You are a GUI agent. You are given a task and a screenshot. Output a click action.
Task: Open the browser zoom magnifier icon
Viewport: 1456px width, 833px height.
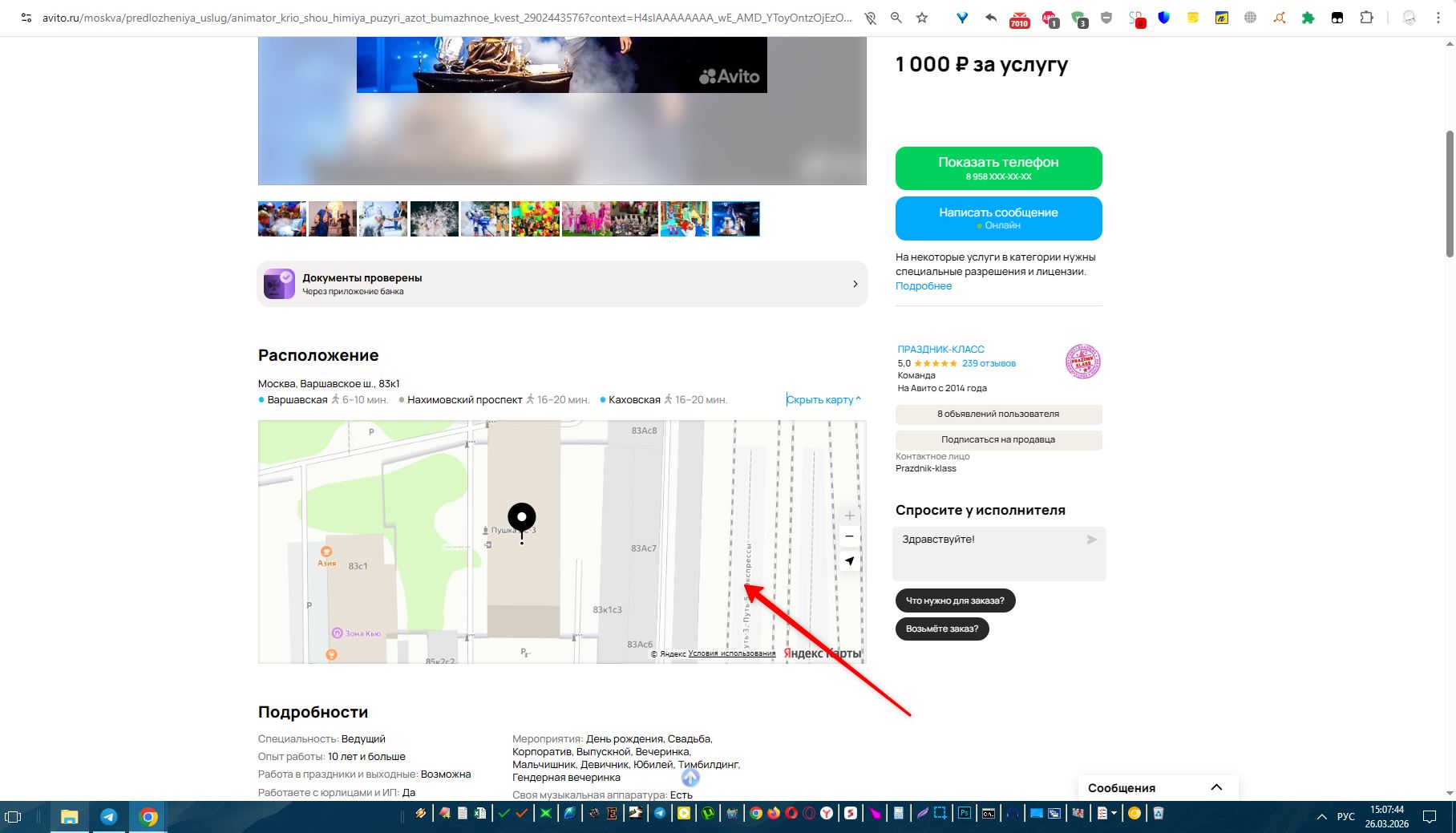tap(896, 18)
